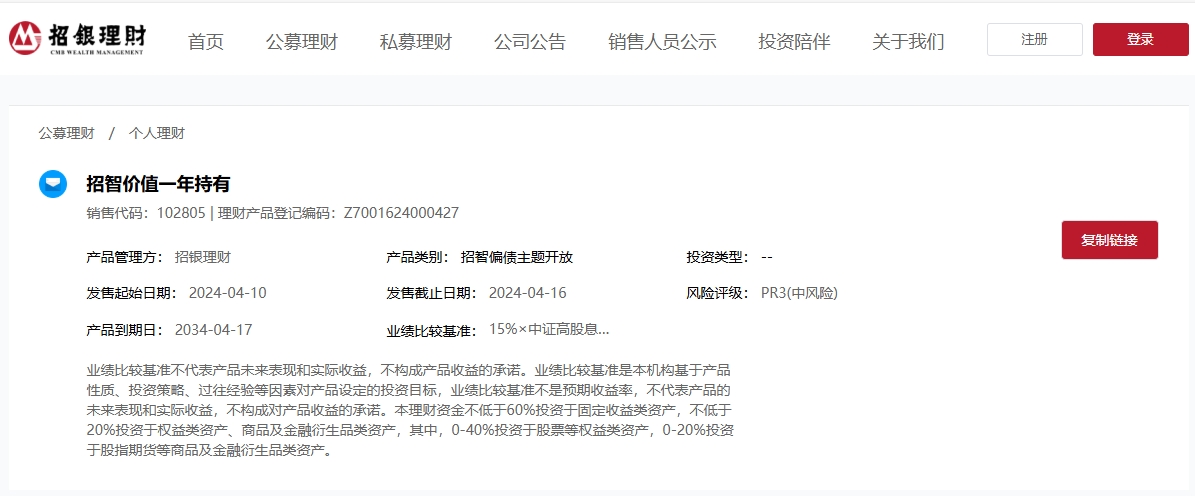1195x496 pixels.
Task: Open 销售人员公示 page
Action: coord(662,42)
